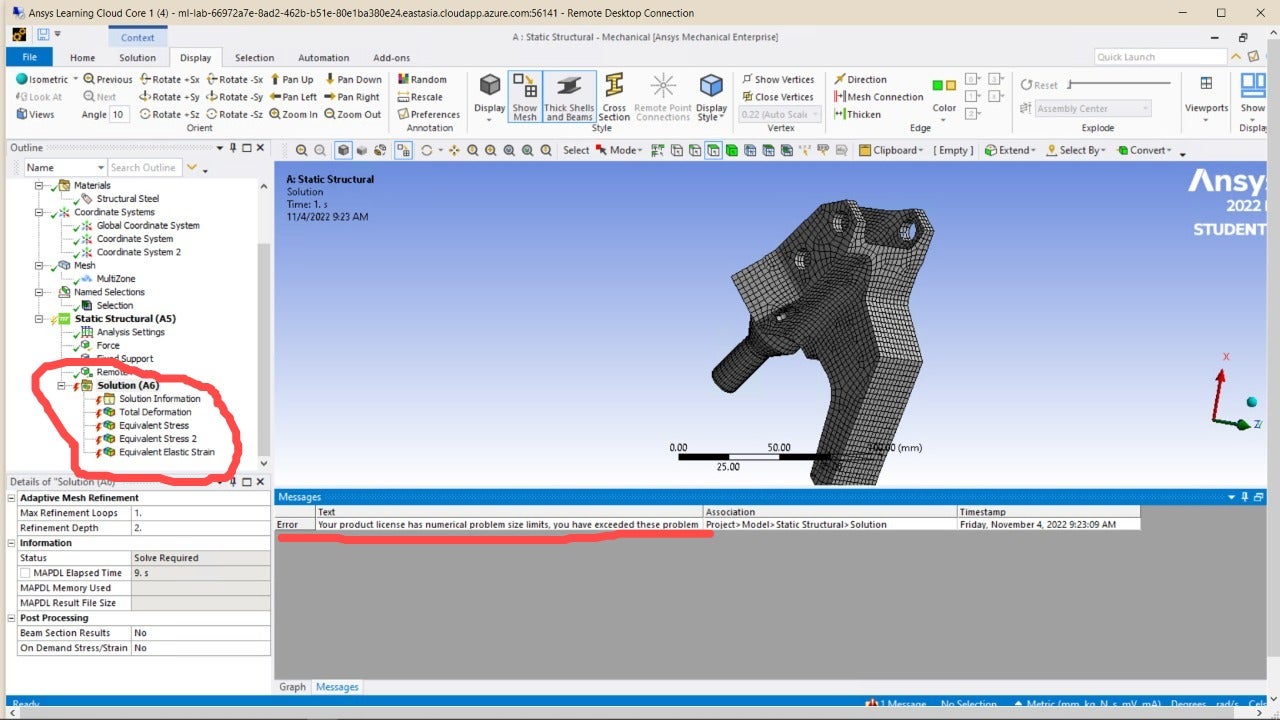Collapse the Solution (A6) tree node
This screenshot has width=1280, height=720.
click(62, 385)
